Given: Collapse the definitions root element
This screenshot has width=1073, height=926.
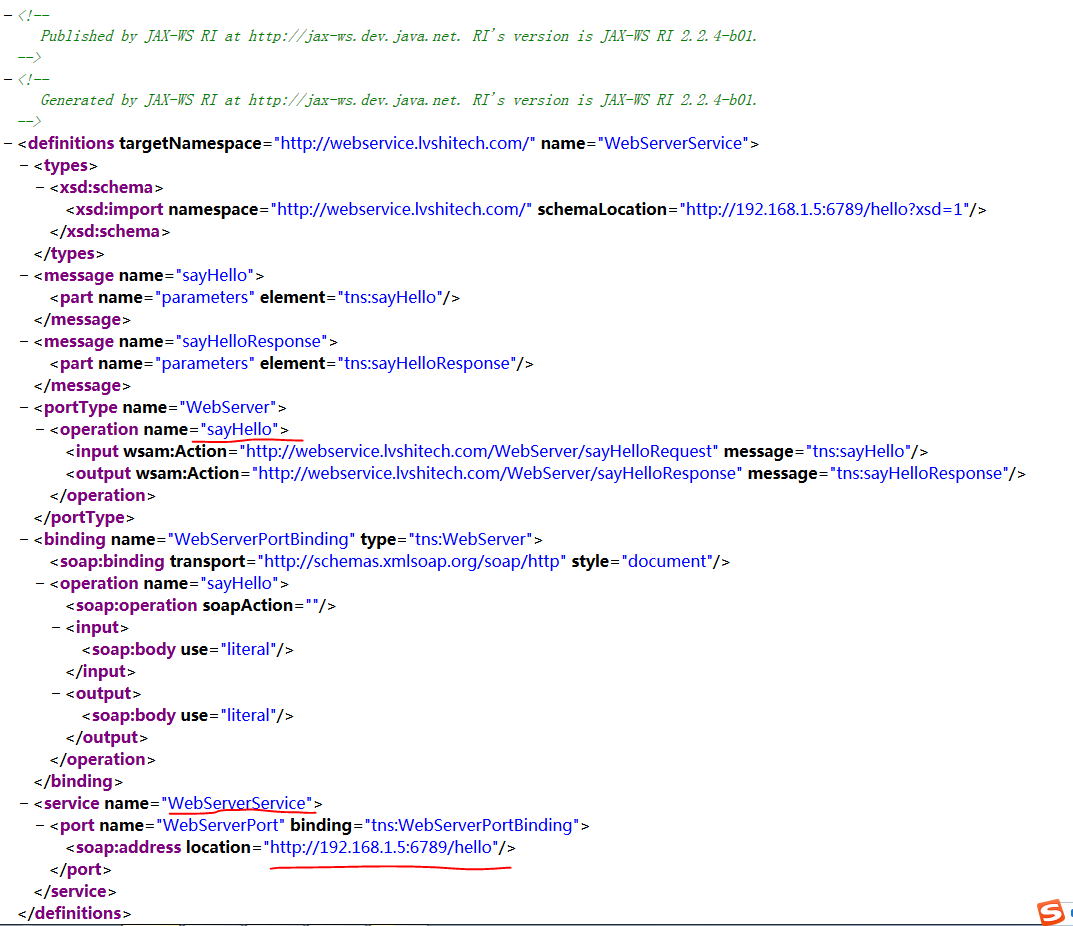Looking at the screenshot, I should 8,144.
